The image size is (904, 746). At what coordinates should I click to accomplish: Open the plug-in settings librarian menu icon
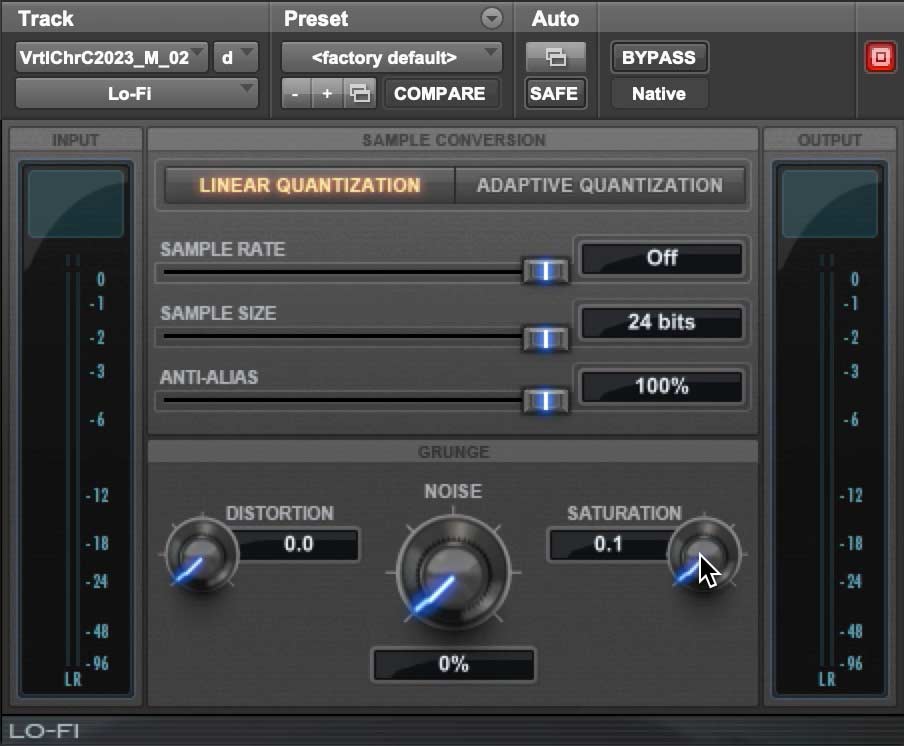pyautogui.click(x=360, y=93)
